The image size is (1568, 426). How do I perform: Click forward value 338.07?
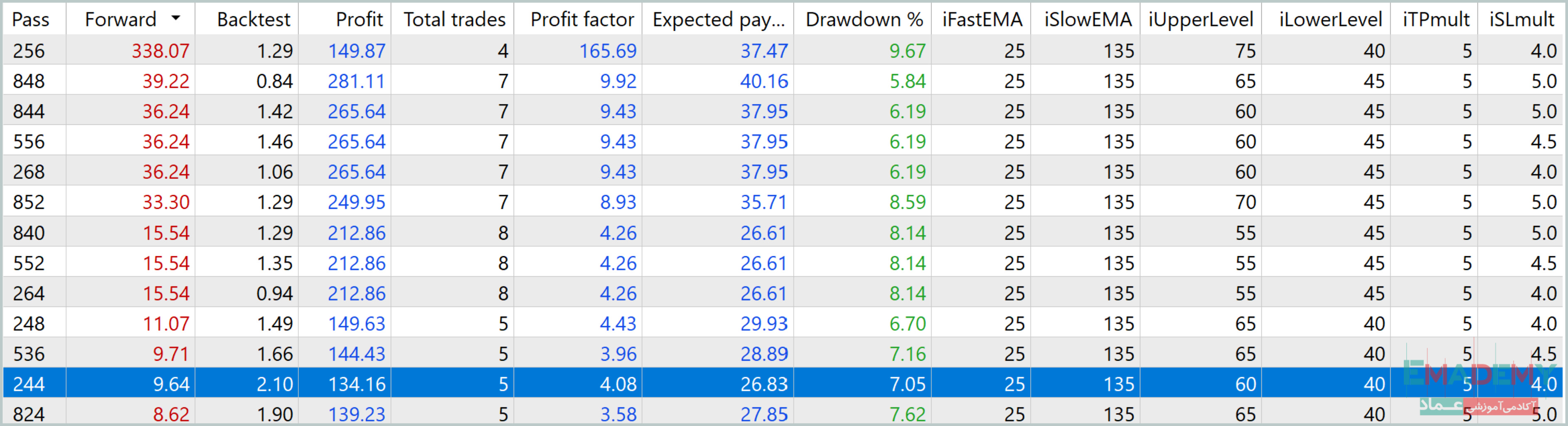161,51
